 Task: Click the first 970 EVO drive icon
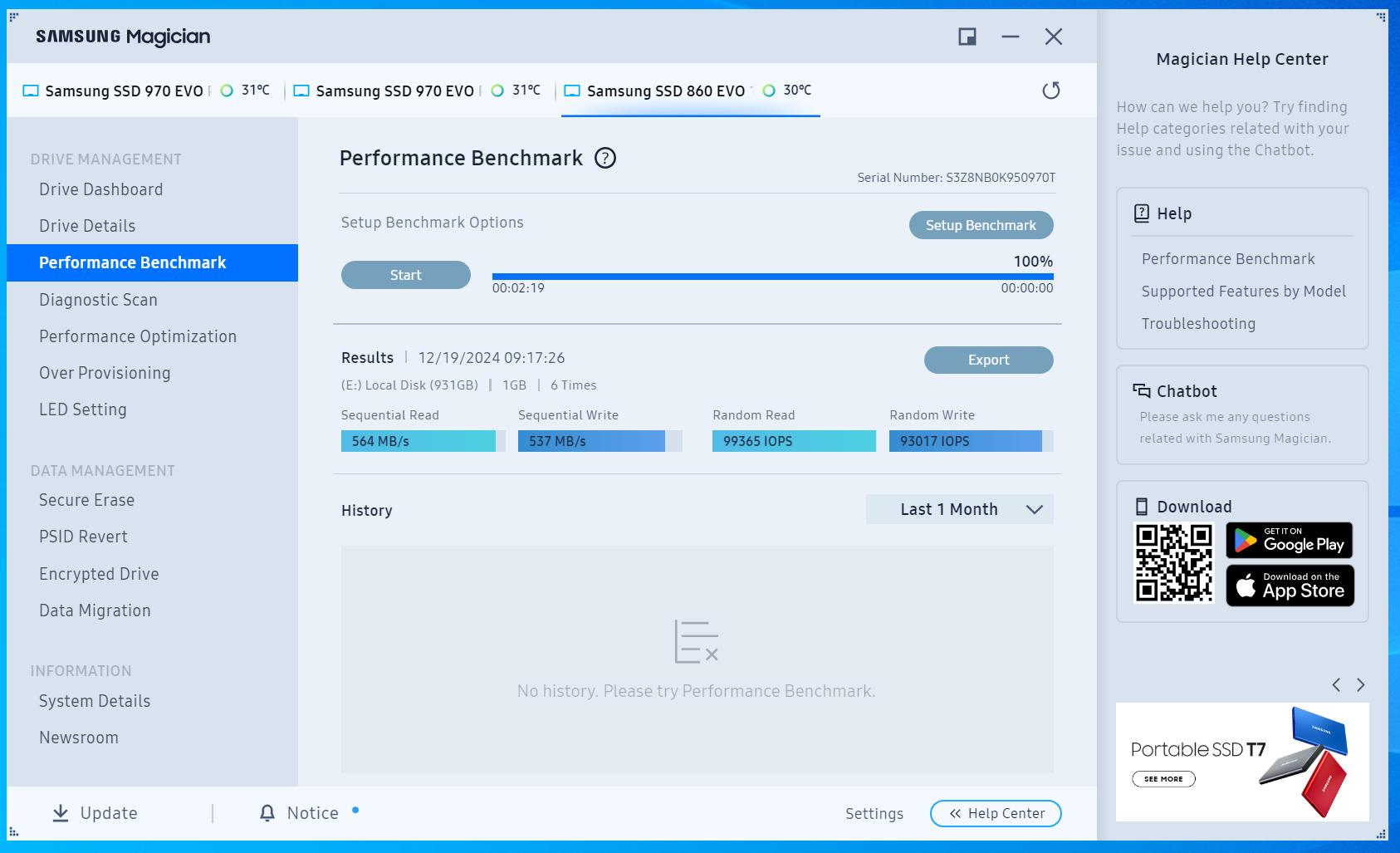31,91
